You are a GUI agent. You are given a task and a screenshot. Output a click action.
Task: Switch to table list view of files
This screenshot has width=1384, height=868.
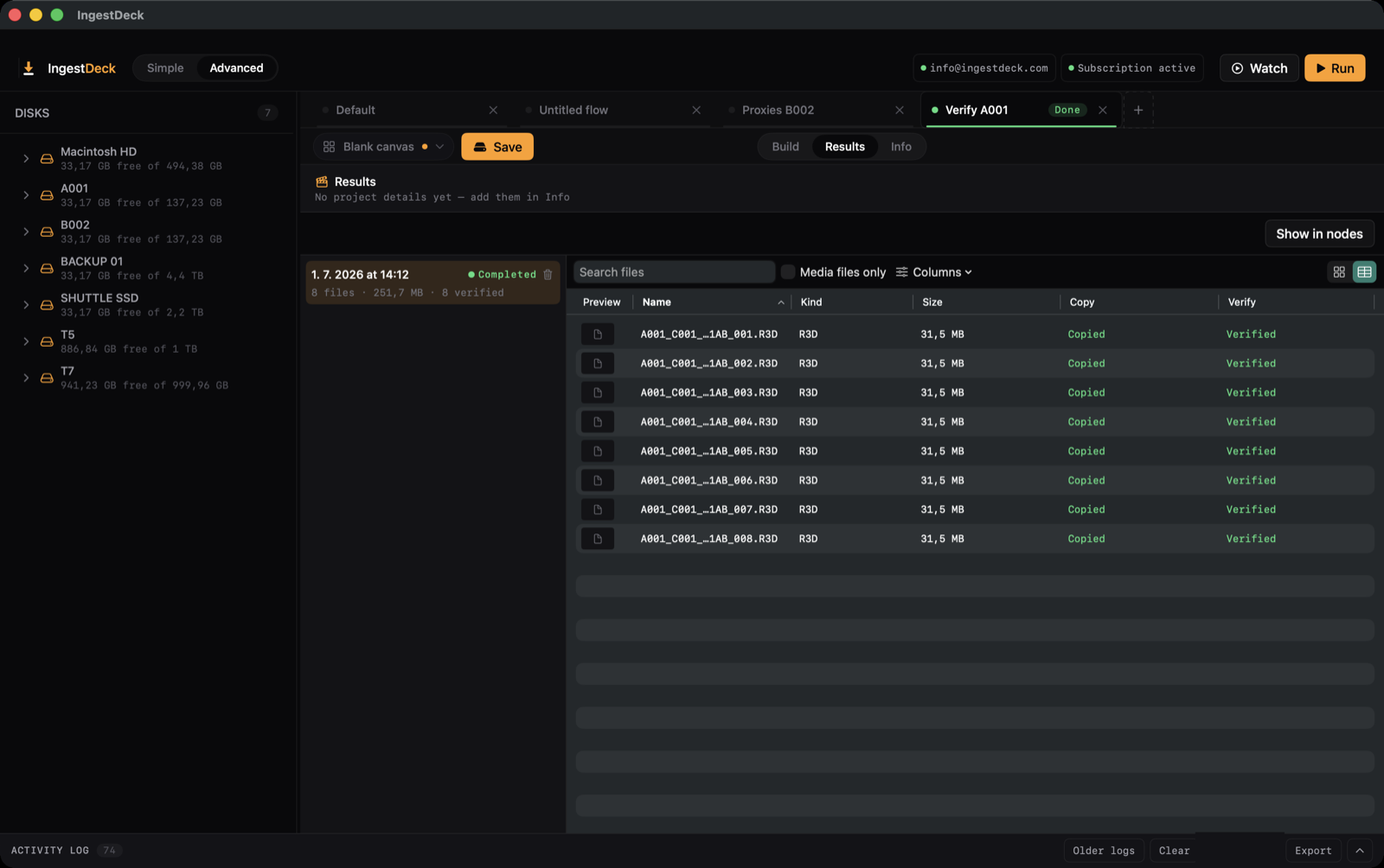tap(1364, 272)
